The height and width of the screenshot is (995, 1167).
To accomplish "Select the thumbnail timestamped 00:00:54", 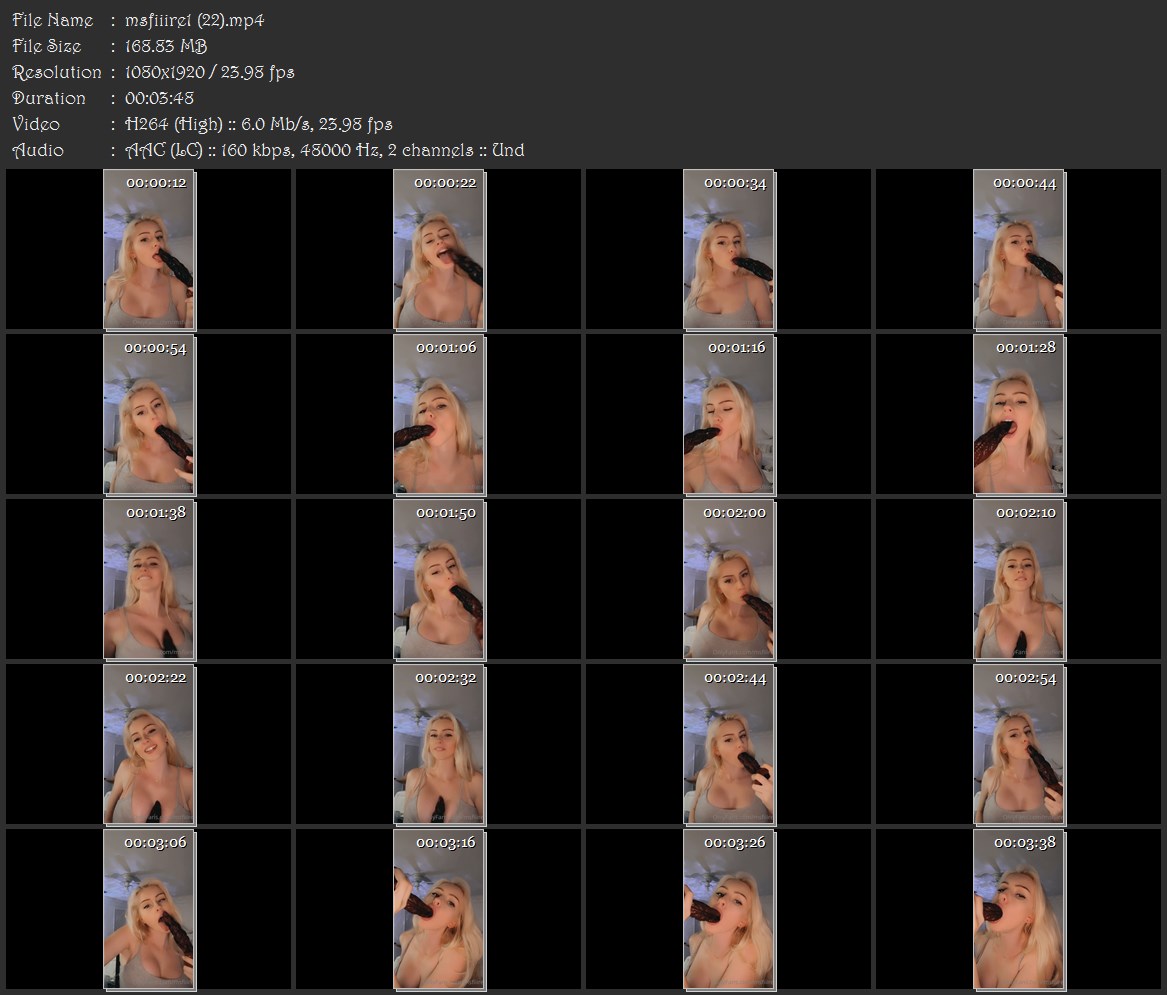I will (149, 415).
